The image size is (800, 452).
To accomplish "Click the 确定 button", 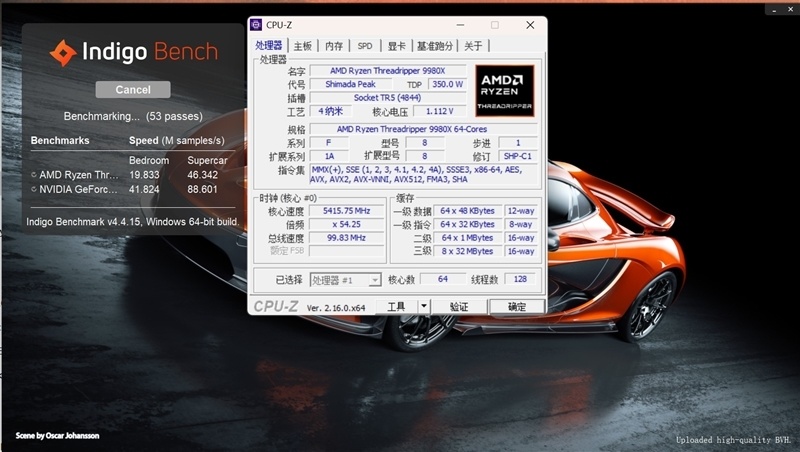I will (x=517, y=307).
